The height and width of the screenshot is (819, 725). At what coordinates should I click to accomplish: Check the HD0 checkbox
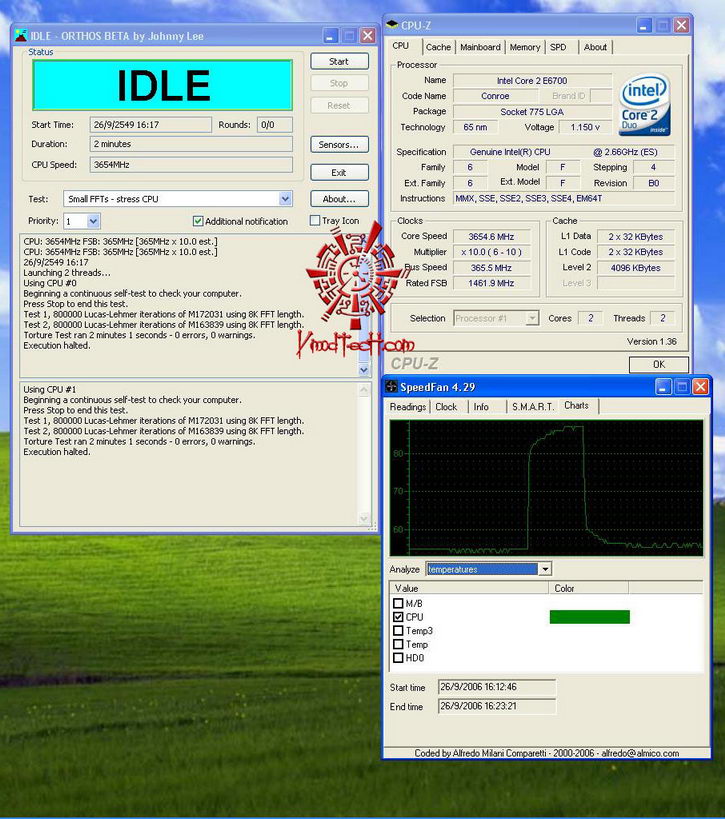pos(398,658)
